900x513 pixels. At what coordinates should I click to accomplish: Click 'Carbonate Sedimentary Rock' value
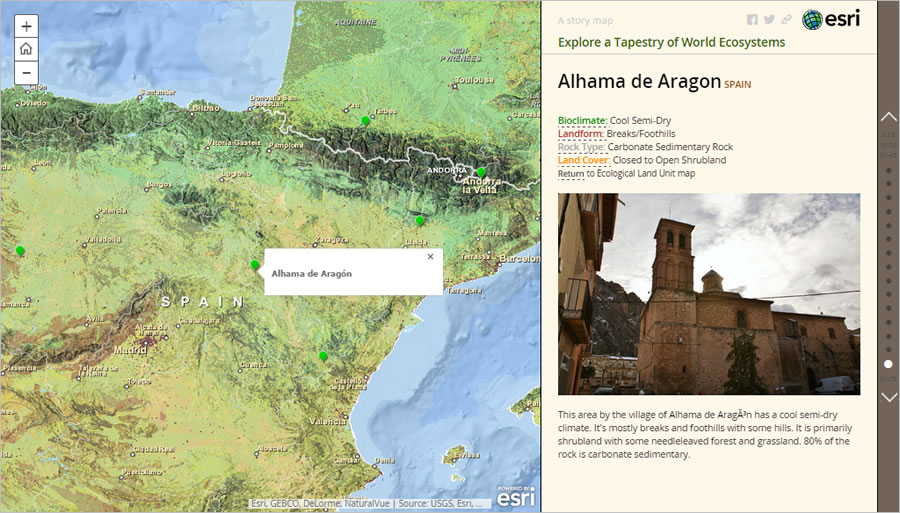[x=670, y=147]
